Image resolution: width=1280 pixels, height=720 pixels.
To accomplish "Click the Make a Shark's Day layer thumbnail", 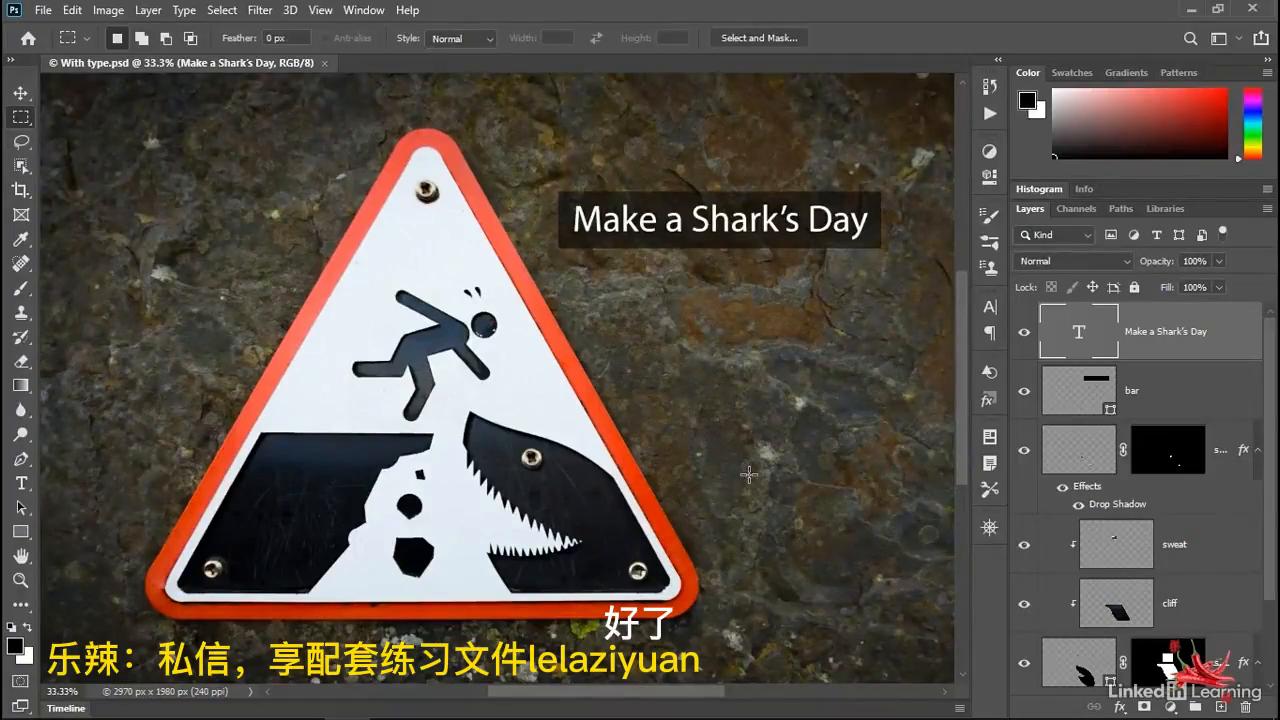I will coord(1079,331).
